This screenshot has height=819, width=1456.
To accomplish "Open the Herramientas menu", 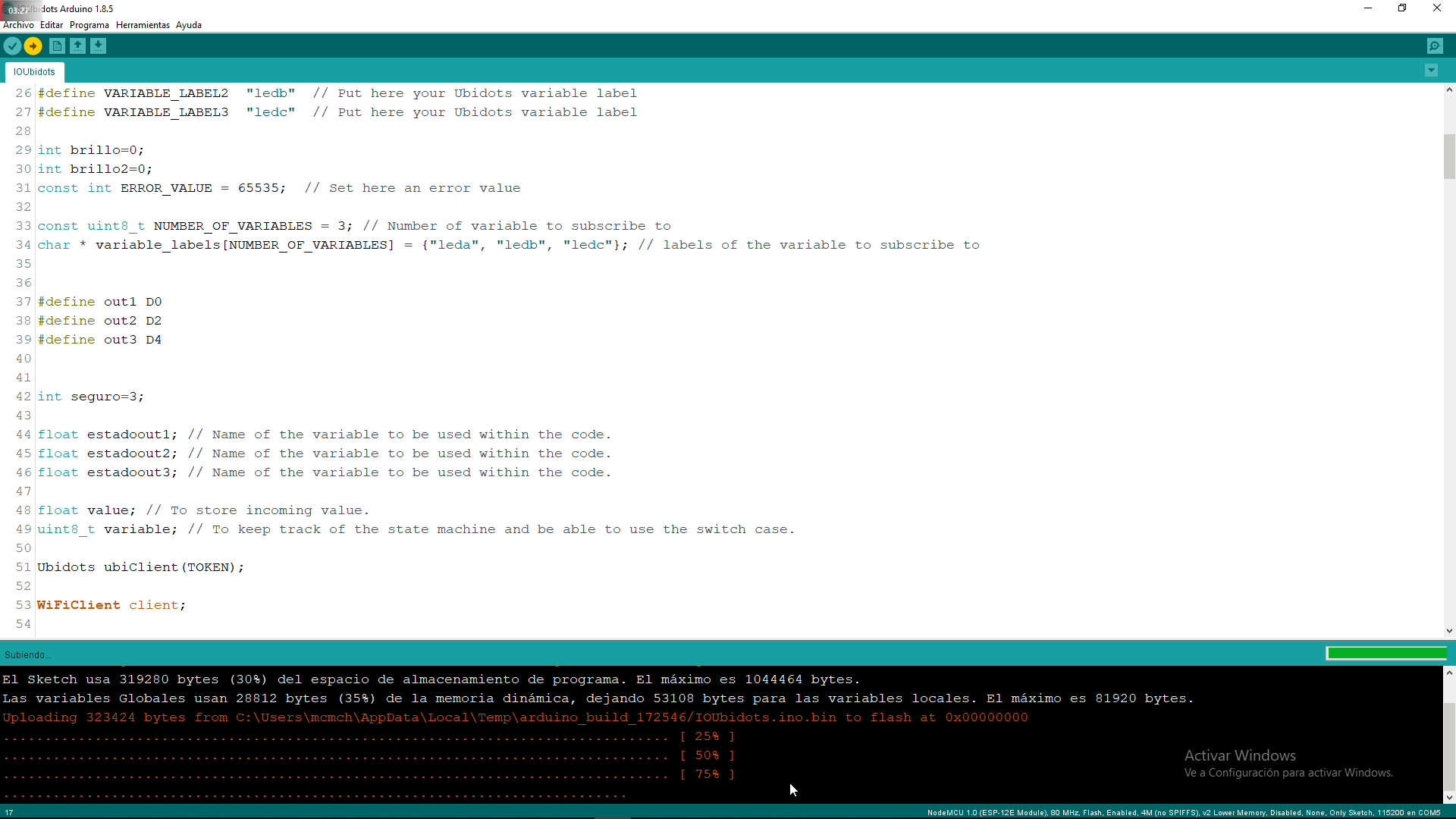I will pos(143,25).
